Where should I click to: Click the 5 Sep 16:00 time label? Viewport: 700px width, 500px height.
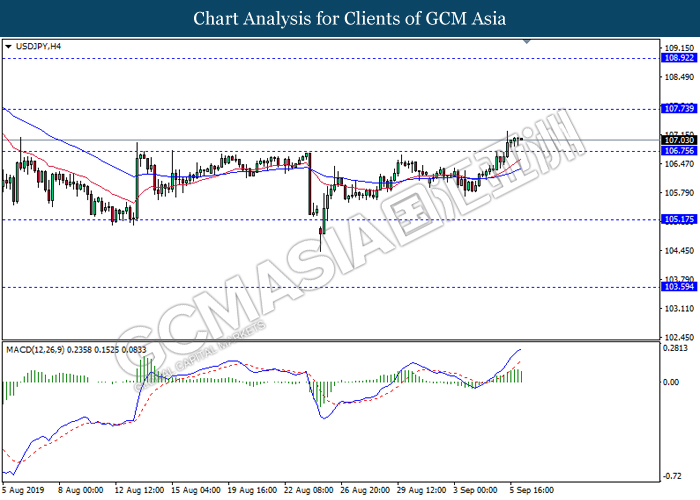click(x=532, y=490)
